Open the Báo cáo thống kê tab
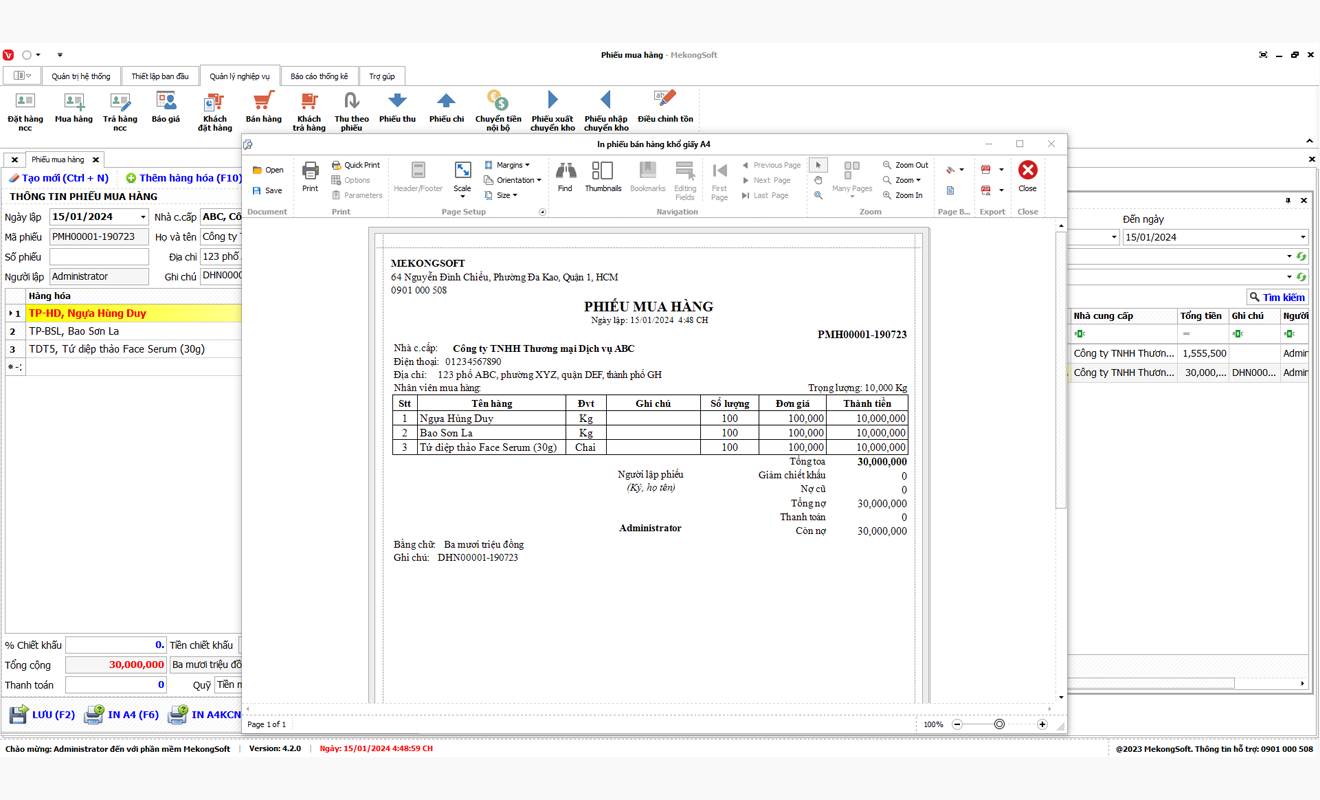This screenshot has height=800, width=1320. click(320, 76)
